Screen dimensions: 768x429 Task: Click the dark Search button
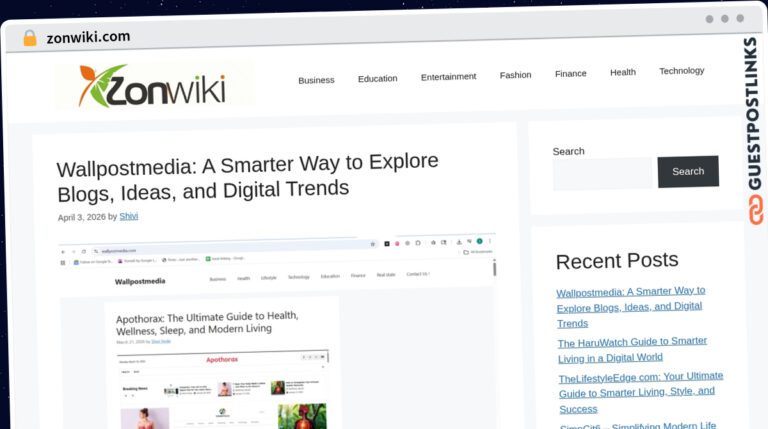pos(688,171)
